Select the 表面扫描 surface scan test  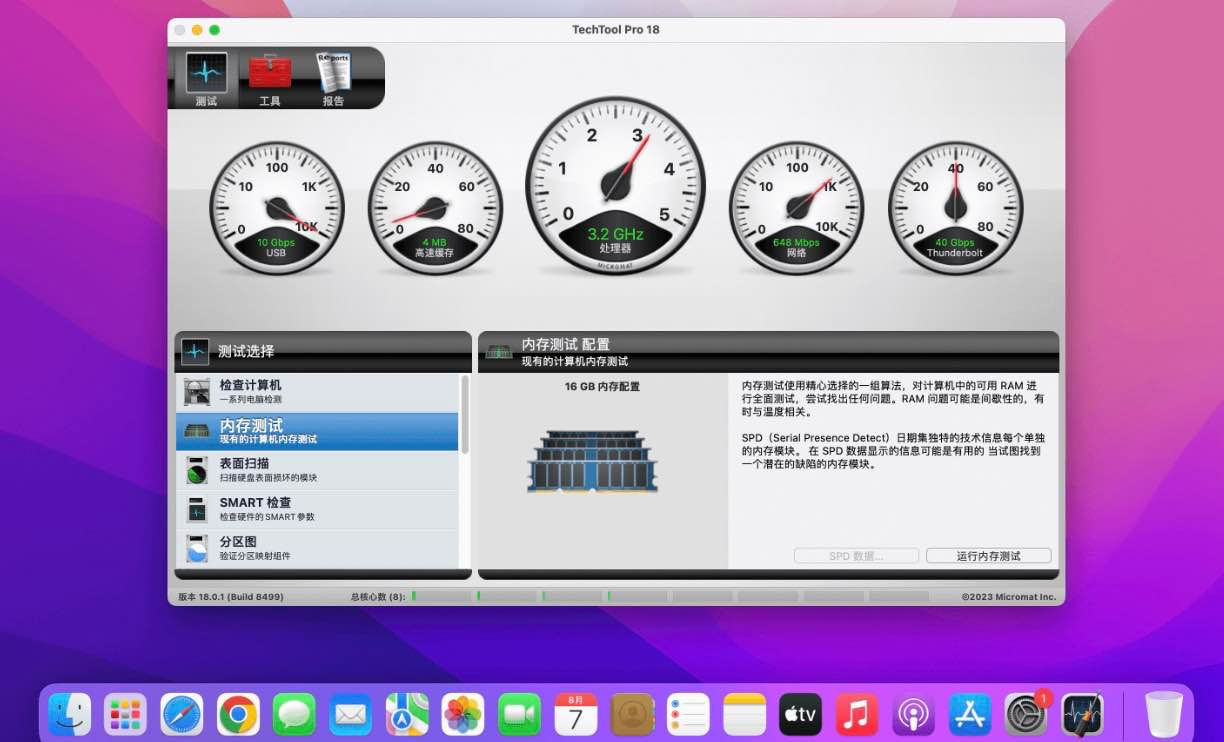click(x=317, y=470)
